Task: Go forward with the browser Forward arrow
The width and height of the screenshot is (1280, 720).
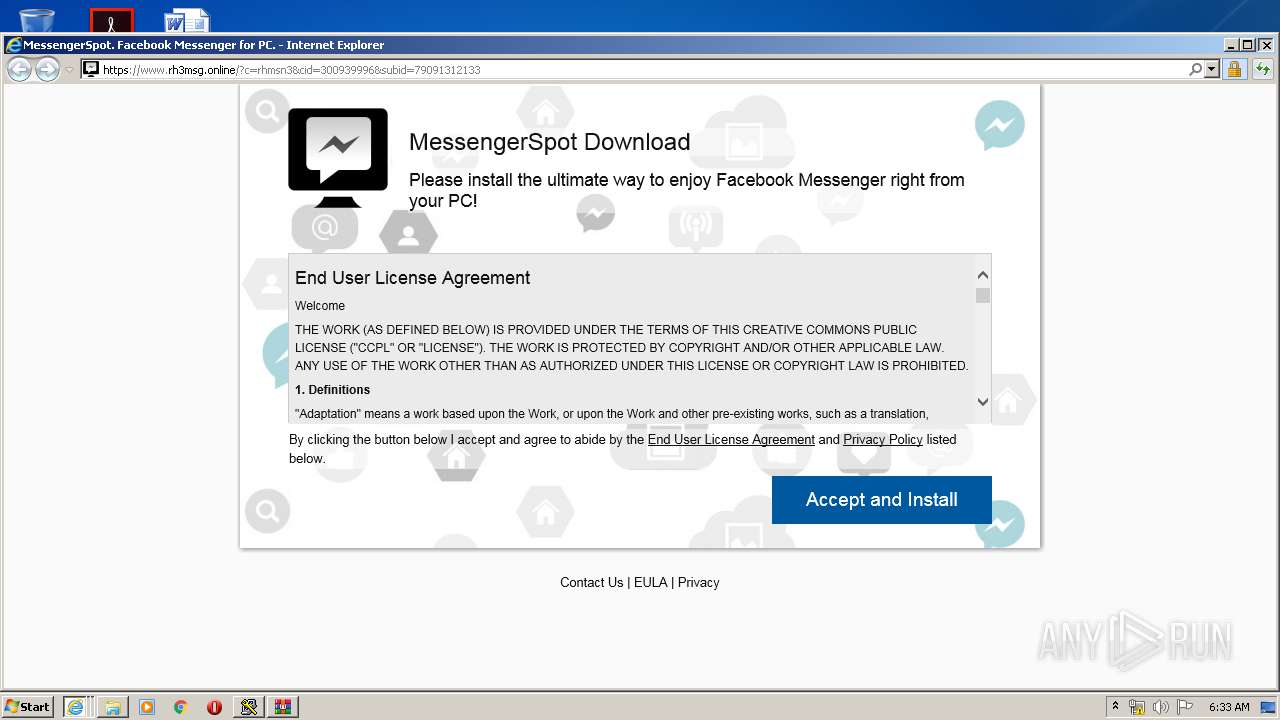Action: [47, 69]
